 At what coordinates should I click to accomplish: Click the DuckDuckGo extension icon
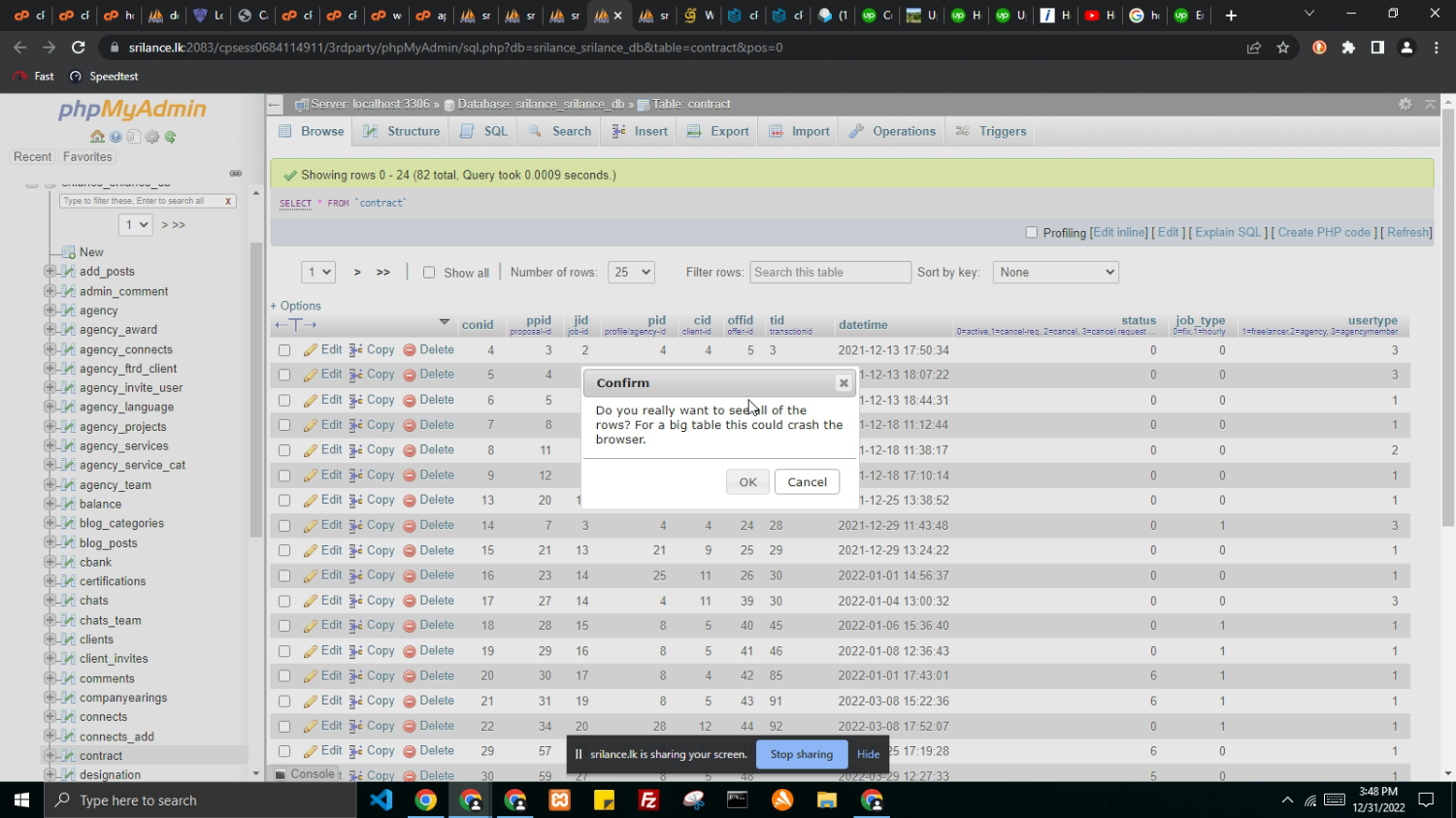(1319, 48)
